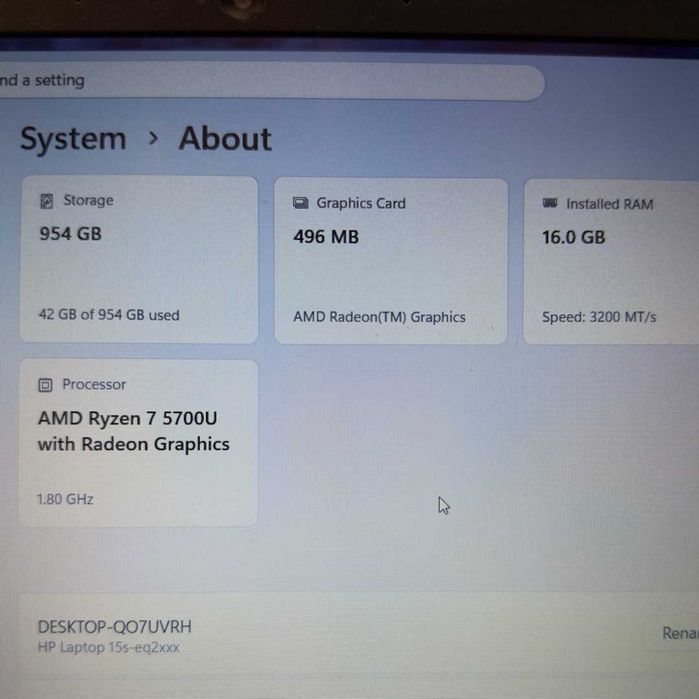Image resolution: width=699 pixels, height=699 pixels.
Task: Open the Storage card
Action: click(x=139, y=259)
